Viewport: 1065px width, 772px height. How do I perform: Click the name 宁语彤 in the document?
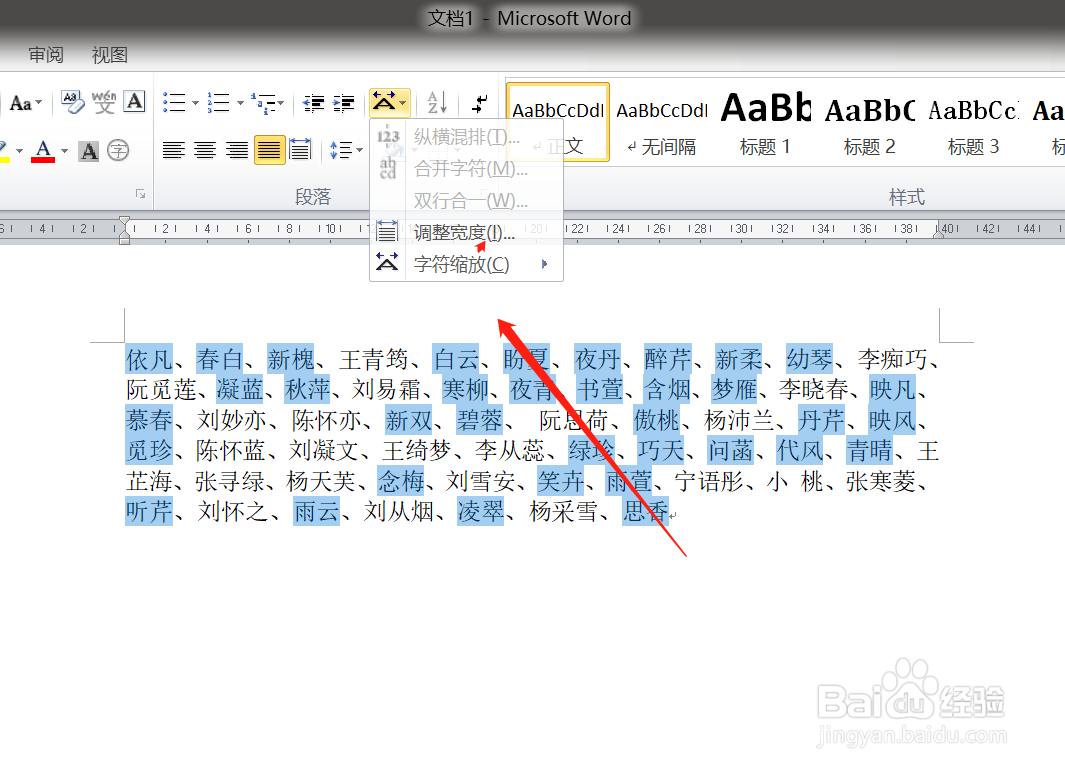point(709,481)
